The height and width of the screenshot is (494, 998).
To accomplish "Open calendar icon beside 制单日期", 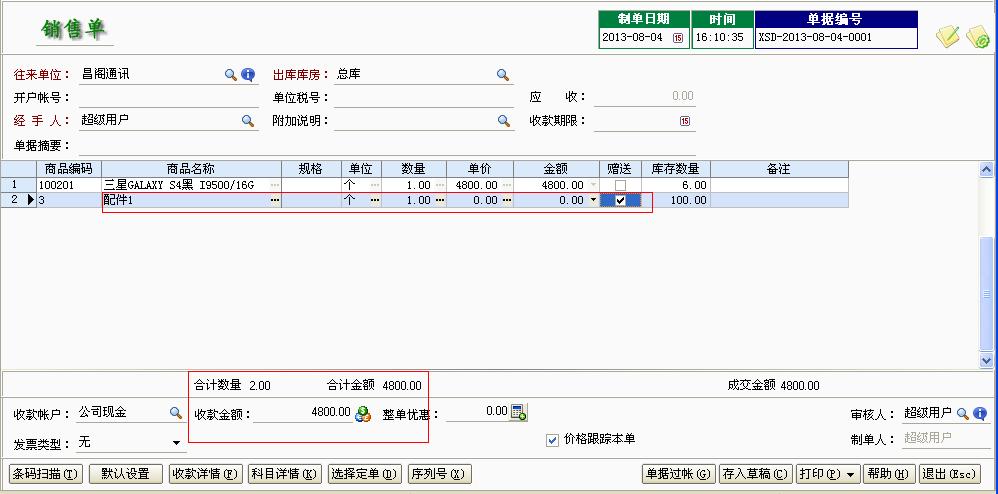I will pyautogui.click(x=678, y=38).
